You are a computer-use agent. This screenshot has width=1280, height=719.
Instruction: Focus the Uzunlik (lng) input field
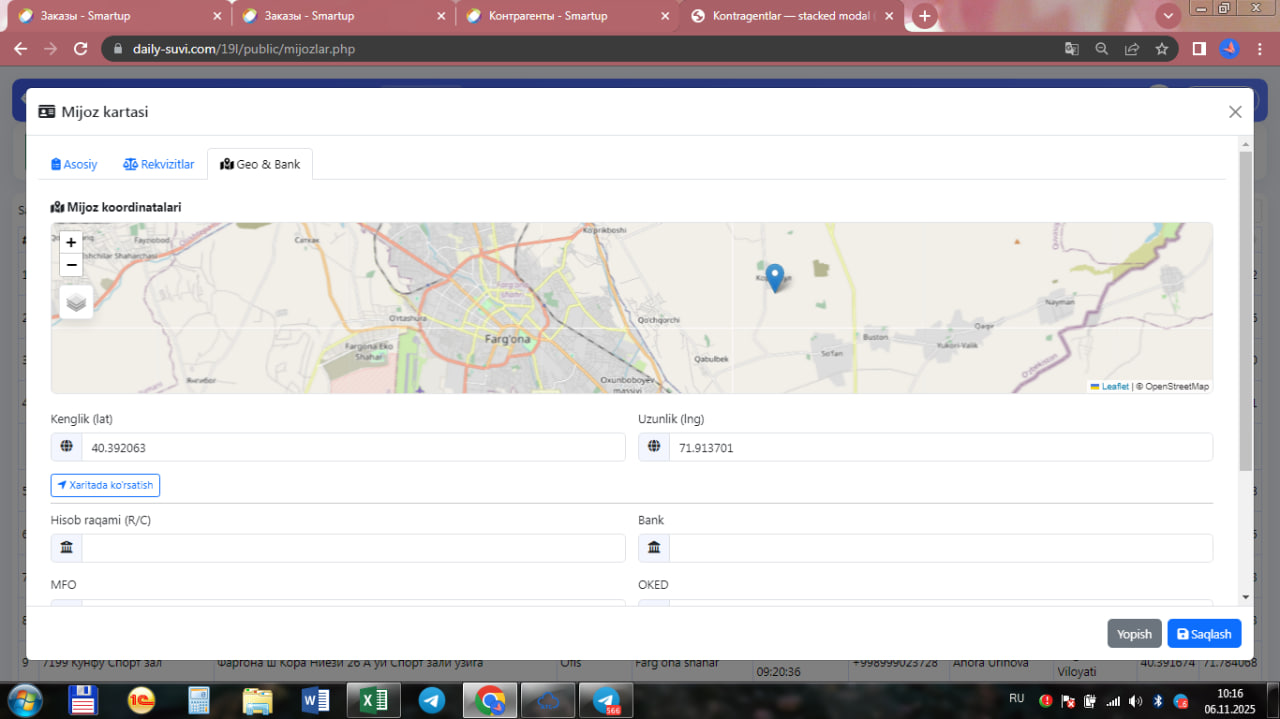coord(939,448)
